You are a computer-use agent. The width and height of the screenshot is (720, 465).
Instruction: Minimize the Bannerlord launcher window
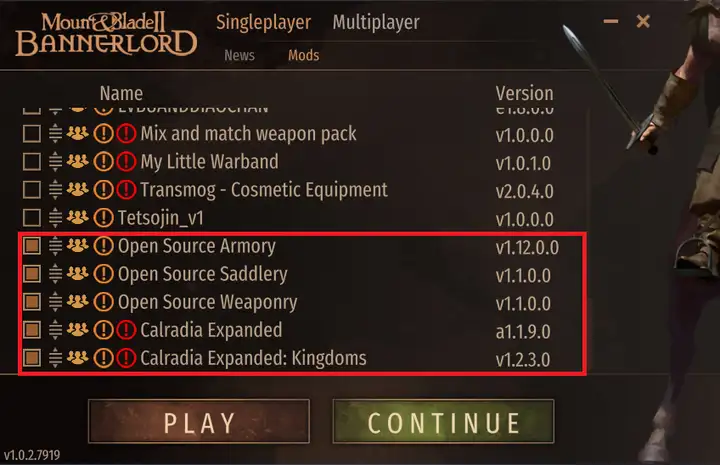[x=611, y=21]
